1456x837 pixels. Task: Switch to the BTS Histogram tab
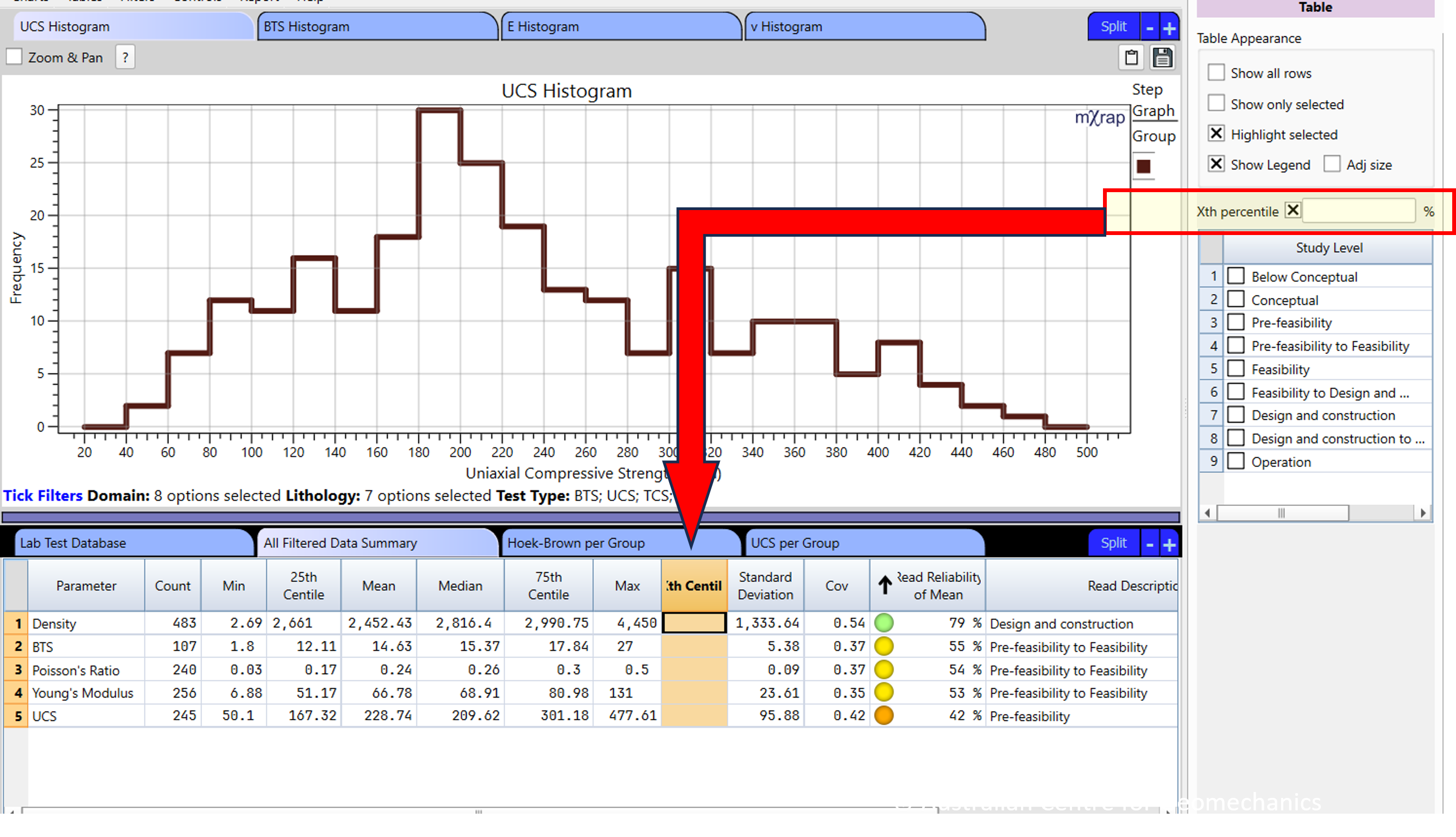point(377,26)
